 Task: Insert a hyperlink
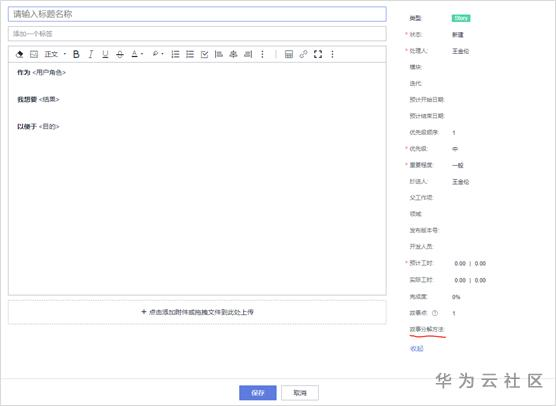(x=303, y=54)
